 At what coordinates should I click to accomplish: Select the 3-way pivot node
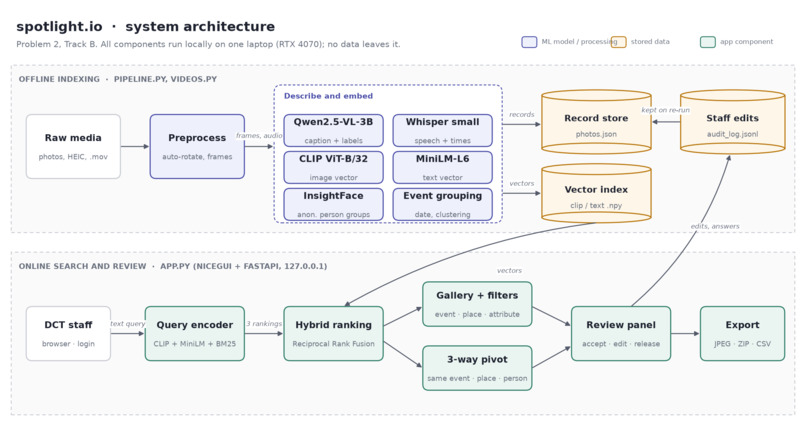pyautogui.click(x=477, y=368)
